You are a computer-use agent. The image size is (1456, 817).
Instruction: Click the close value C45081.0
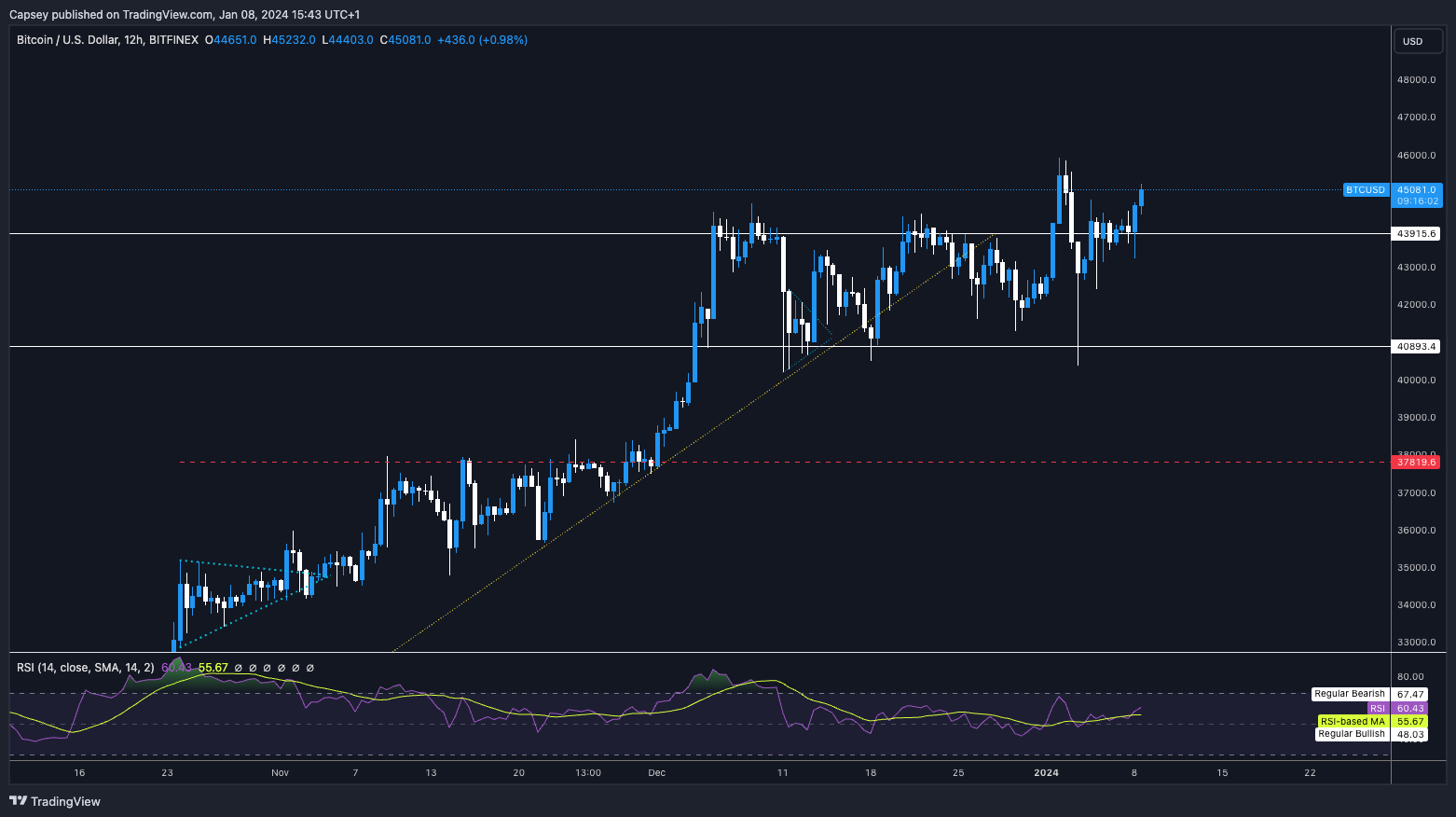coord(405,40)
